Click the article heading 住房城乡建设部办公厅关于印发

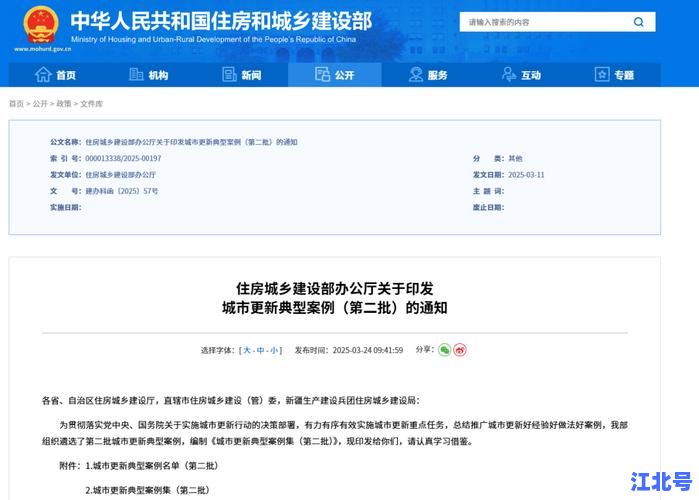point(335,289)
